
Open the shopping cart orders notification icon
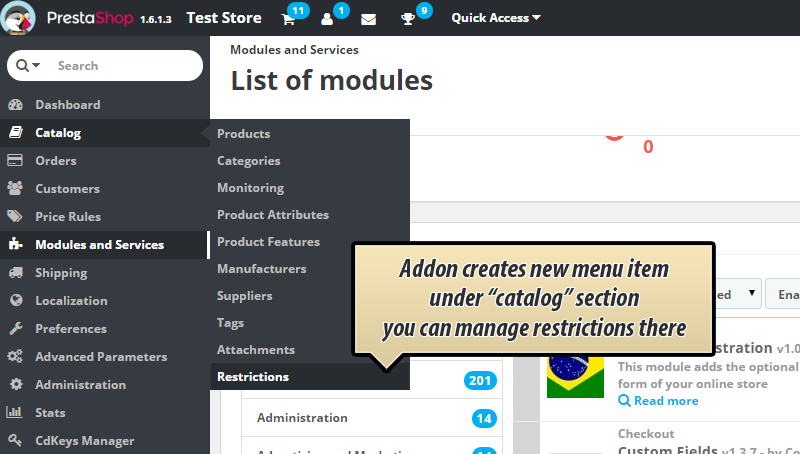[x=289, y=19]
